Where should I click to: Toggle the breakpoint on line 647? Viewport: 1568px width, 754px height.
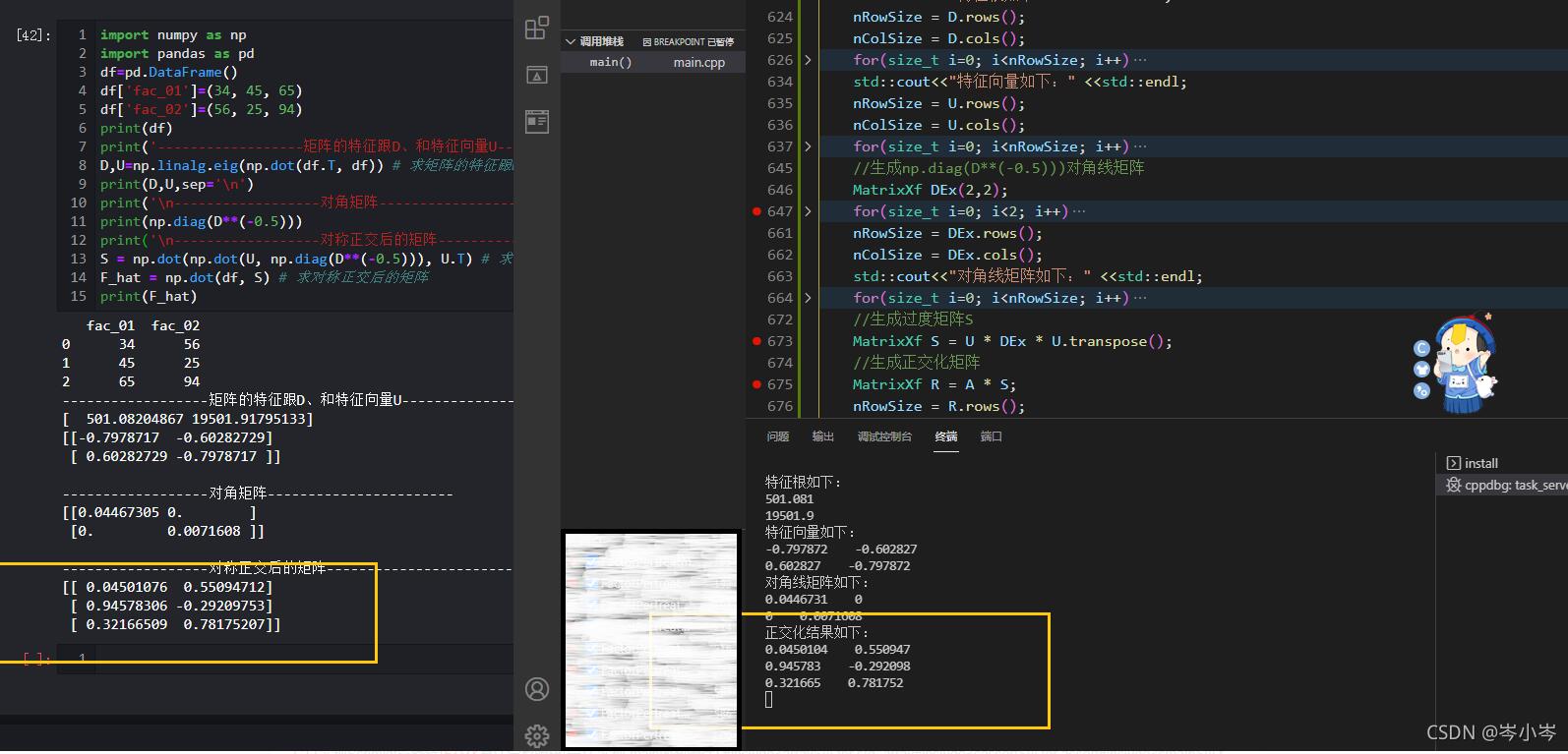(x=756, y=211)
